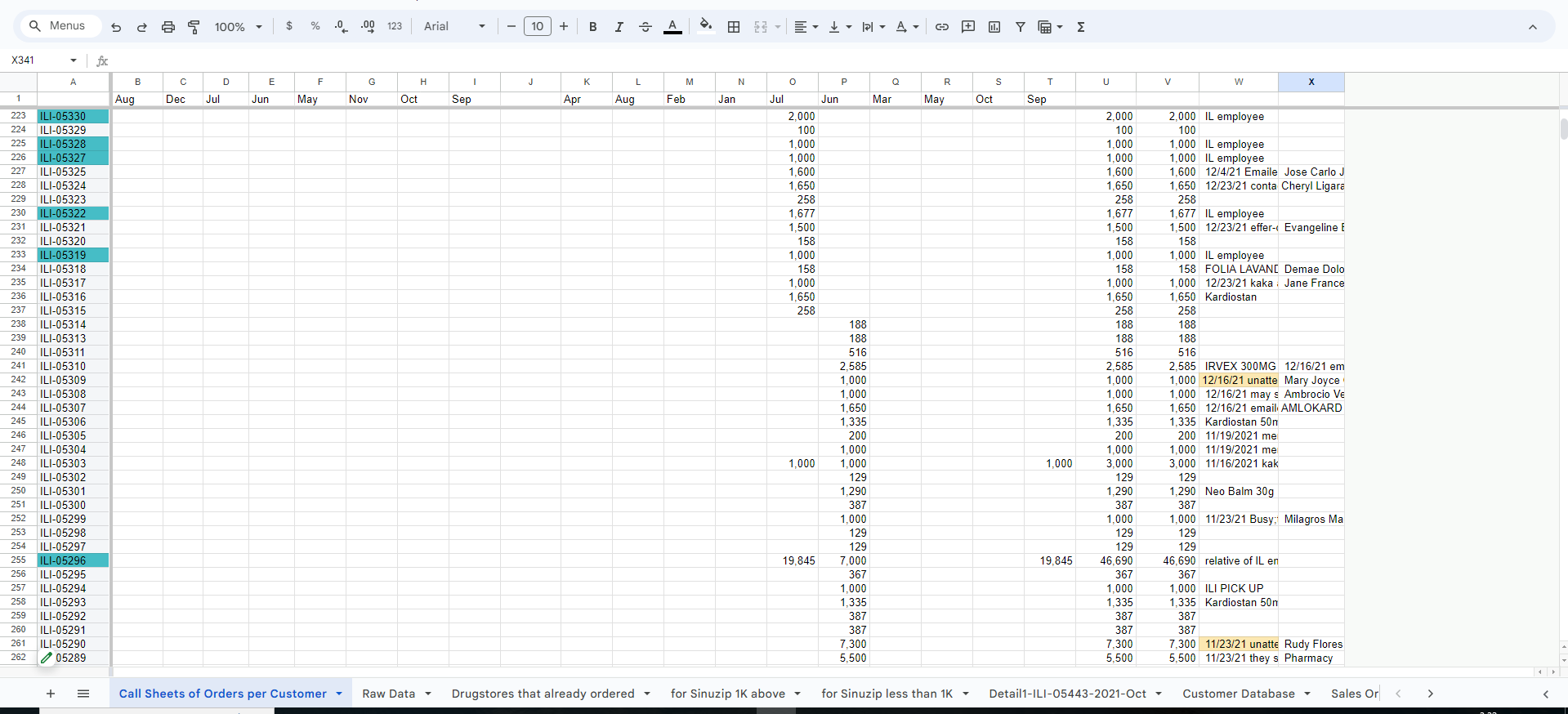The width and height of the screenshot is (1568, 714).
Task: Insert a comment
Action: click(x=968, y=27)
